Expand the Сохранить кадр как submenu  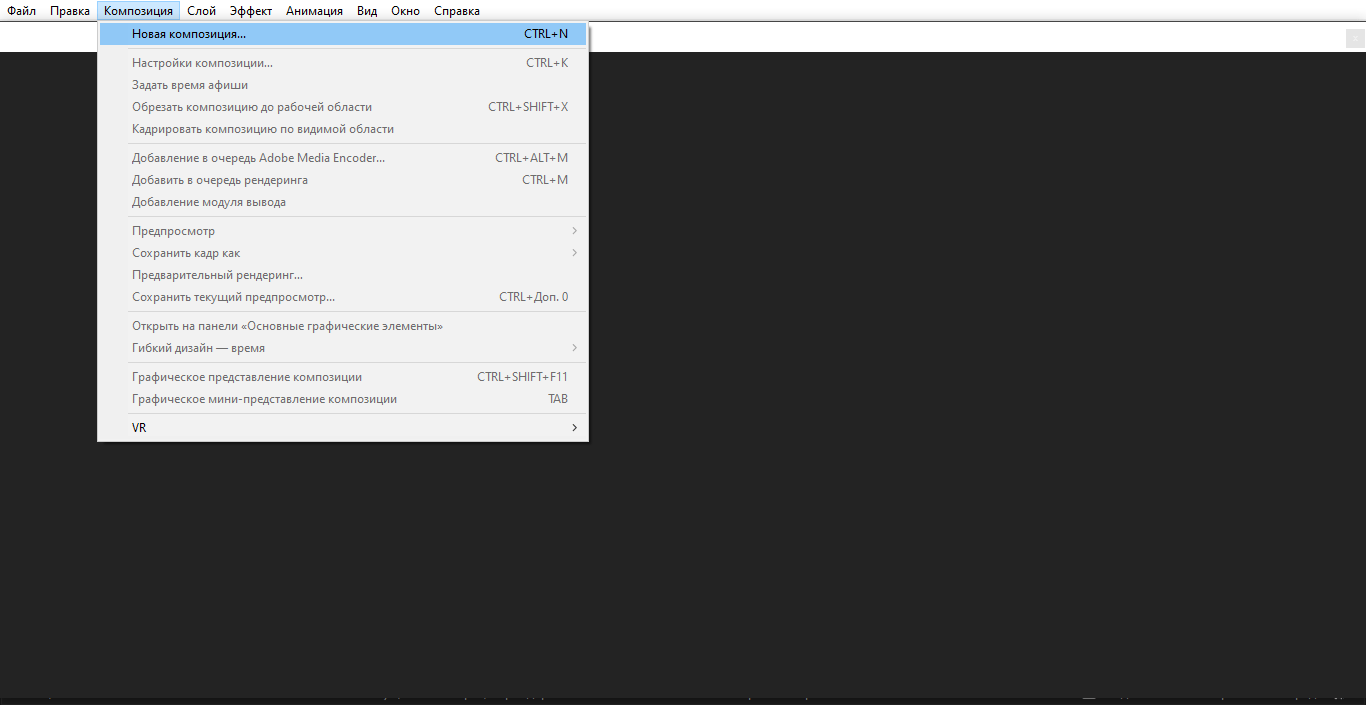[x=343, y=253]
